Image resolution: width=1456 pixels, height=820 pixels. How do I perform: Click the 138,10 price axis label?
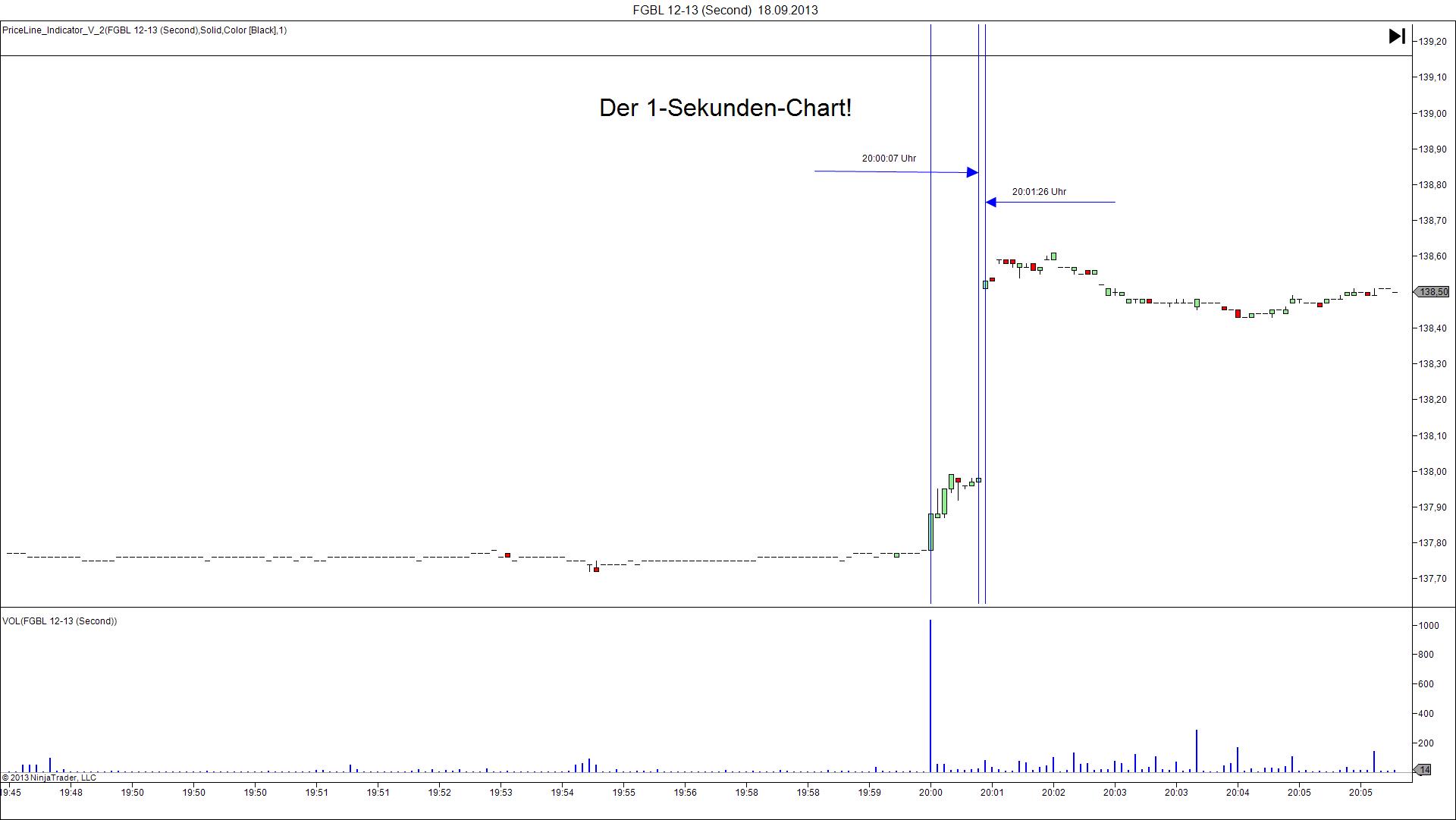[x=1432, y=436]
